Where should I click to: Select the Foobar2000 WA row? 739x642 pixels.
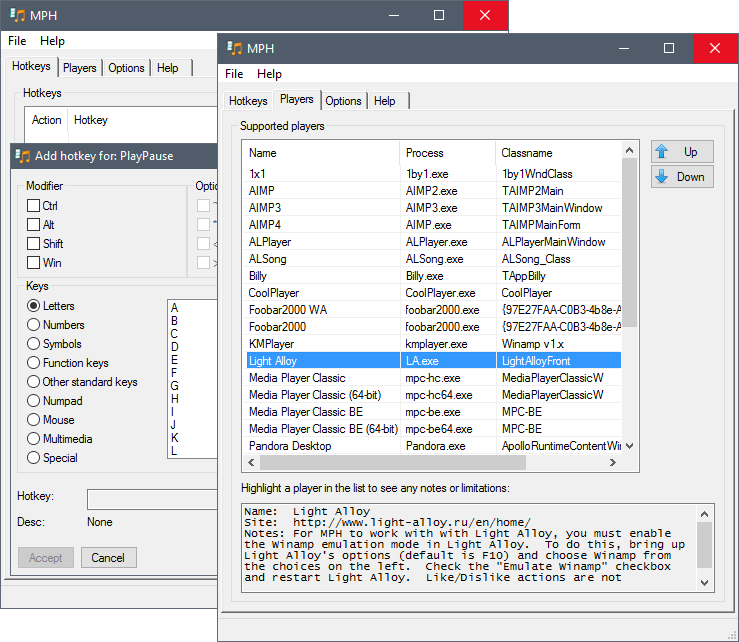point(433,310)
